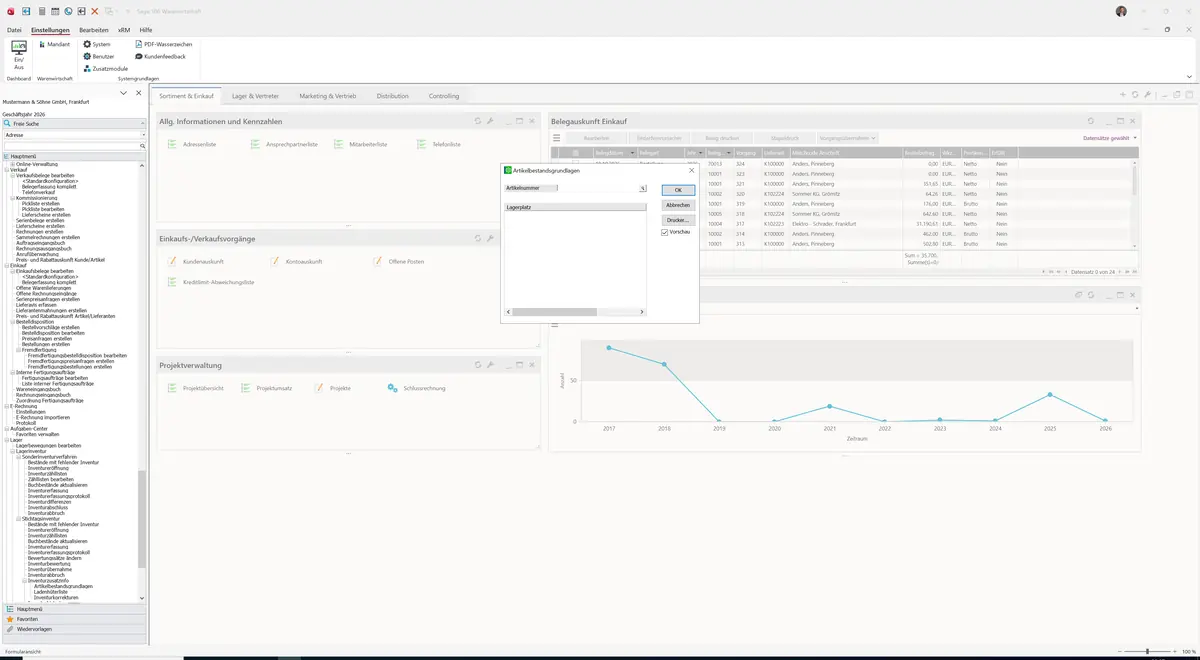Image resolution: width=1200 pixels, height=660 pixels.
Task: Click the Lagerplatz list horizontal scrollbar
Action: [575, 312]
